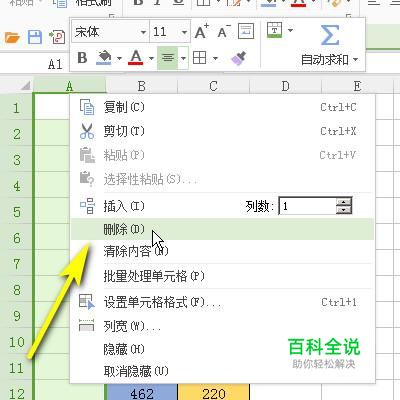Choose 删除(D) from the context menu

(222, 229)
